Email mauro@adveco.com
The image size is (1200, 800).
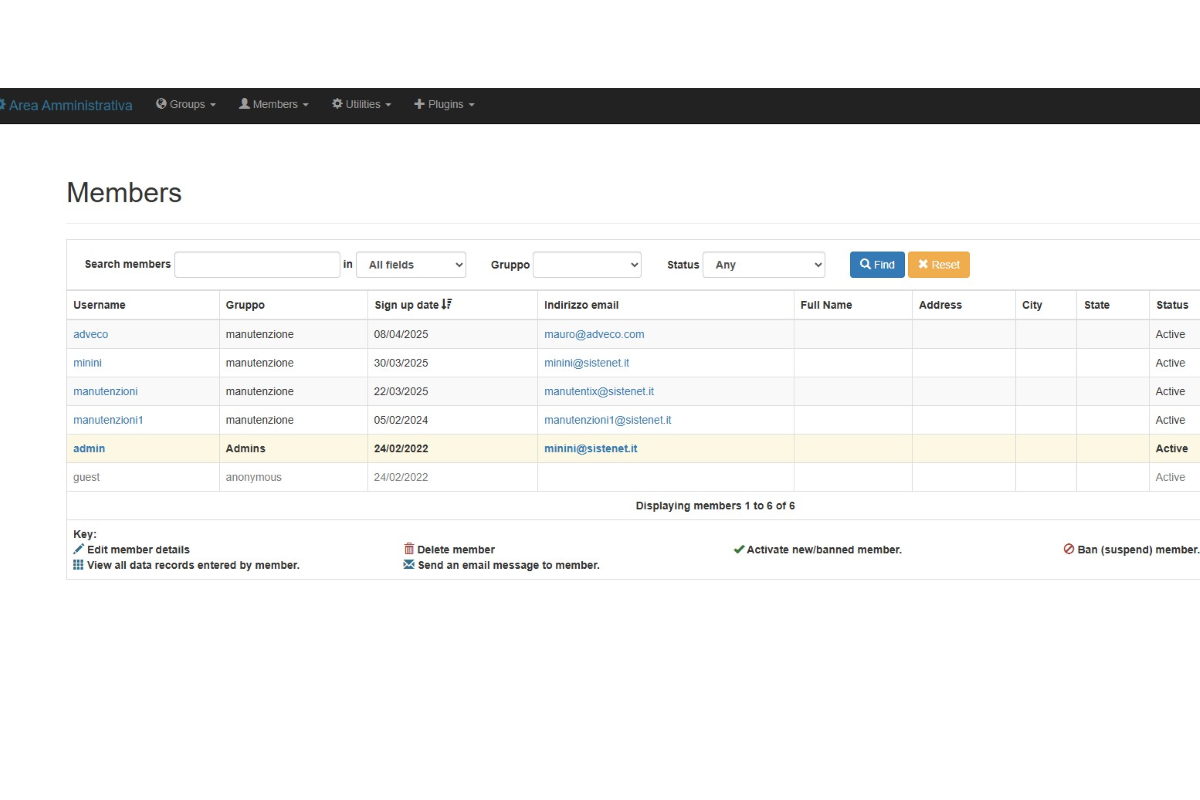pos(594,334)
